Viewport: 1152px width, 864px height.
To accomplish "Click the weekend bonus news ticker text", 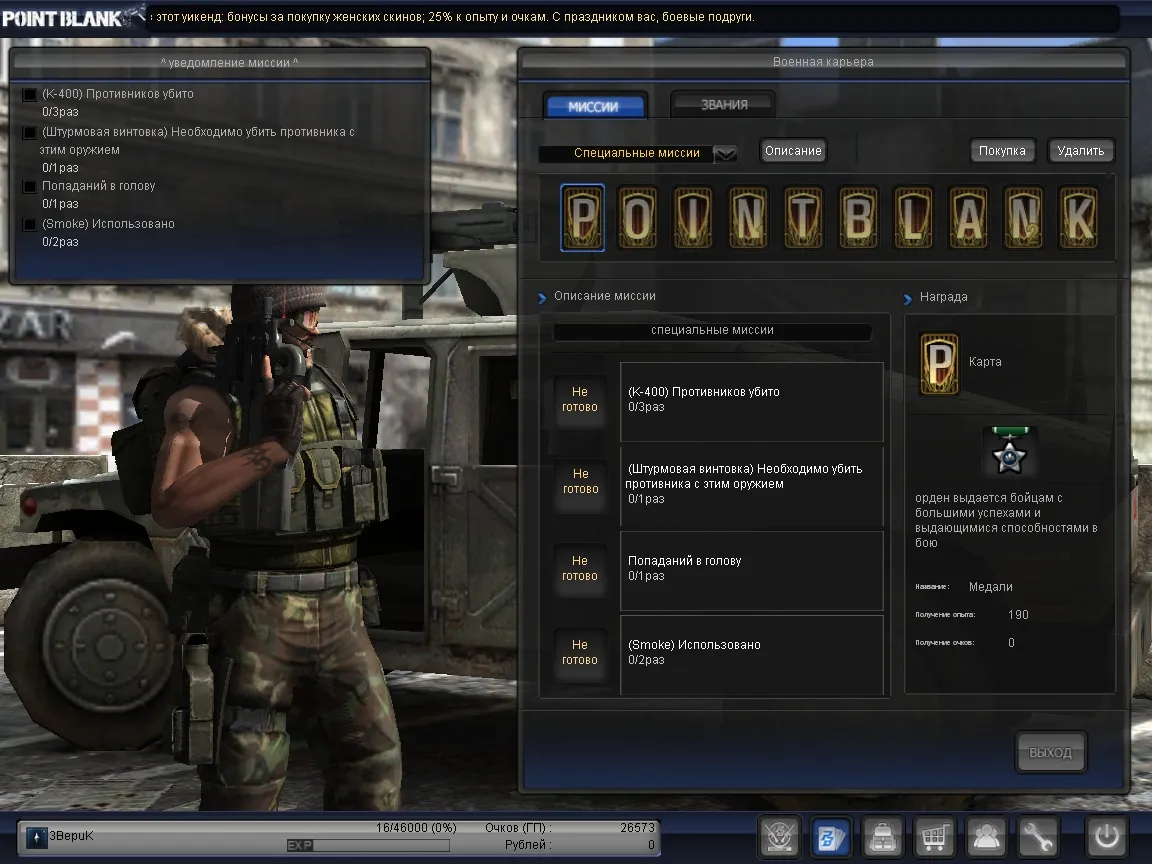I will [x=455, y=16].
